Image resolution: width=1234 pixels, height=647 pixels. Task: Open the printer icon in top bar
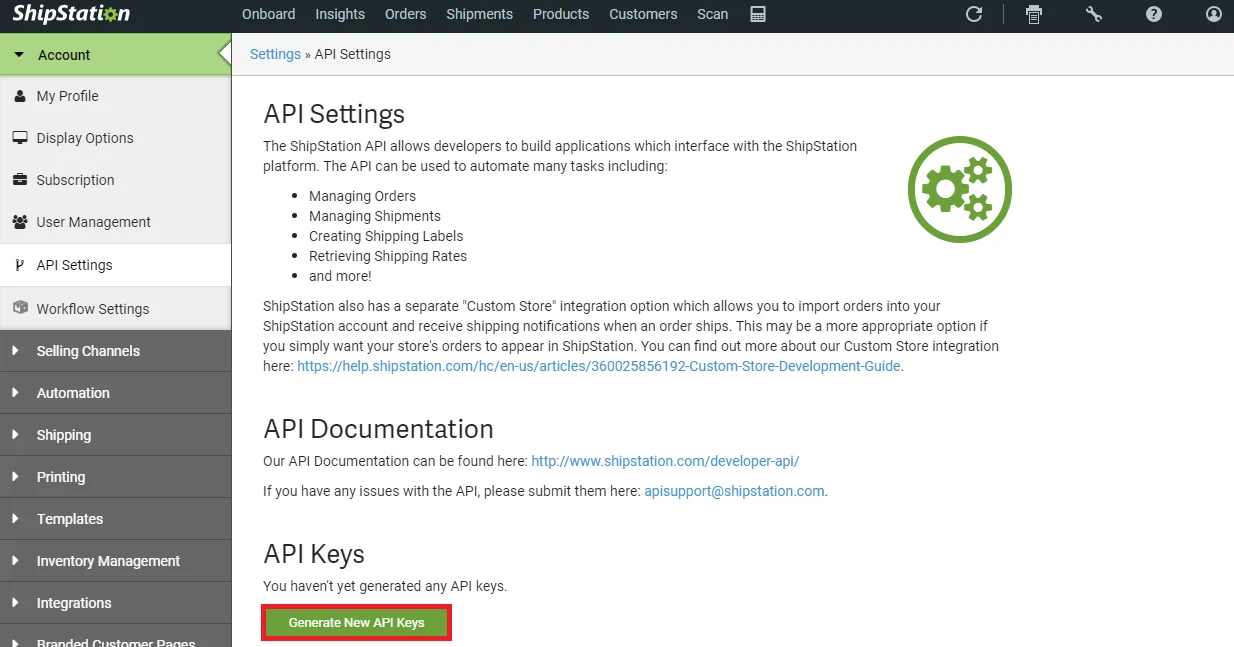[x=1034, y=14]
